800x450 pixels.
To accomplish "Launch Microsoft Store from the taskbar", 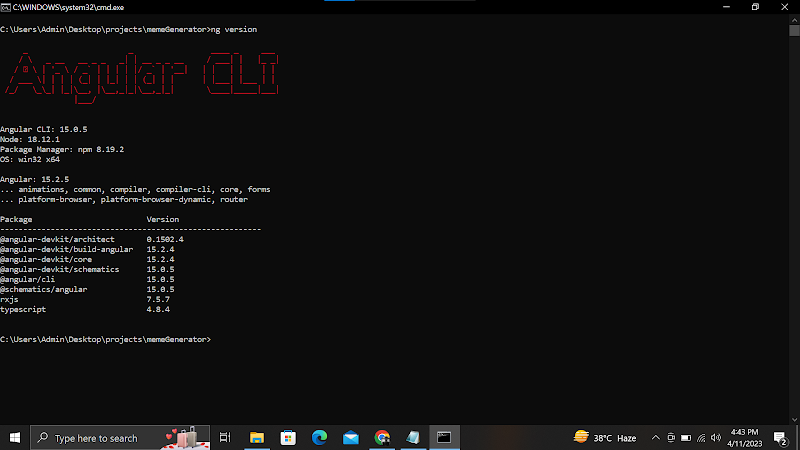I will [288, 438].
